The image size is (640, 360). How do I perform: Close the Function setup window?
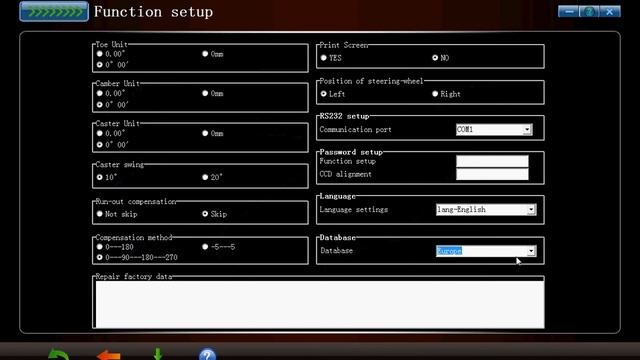[610, 11]
